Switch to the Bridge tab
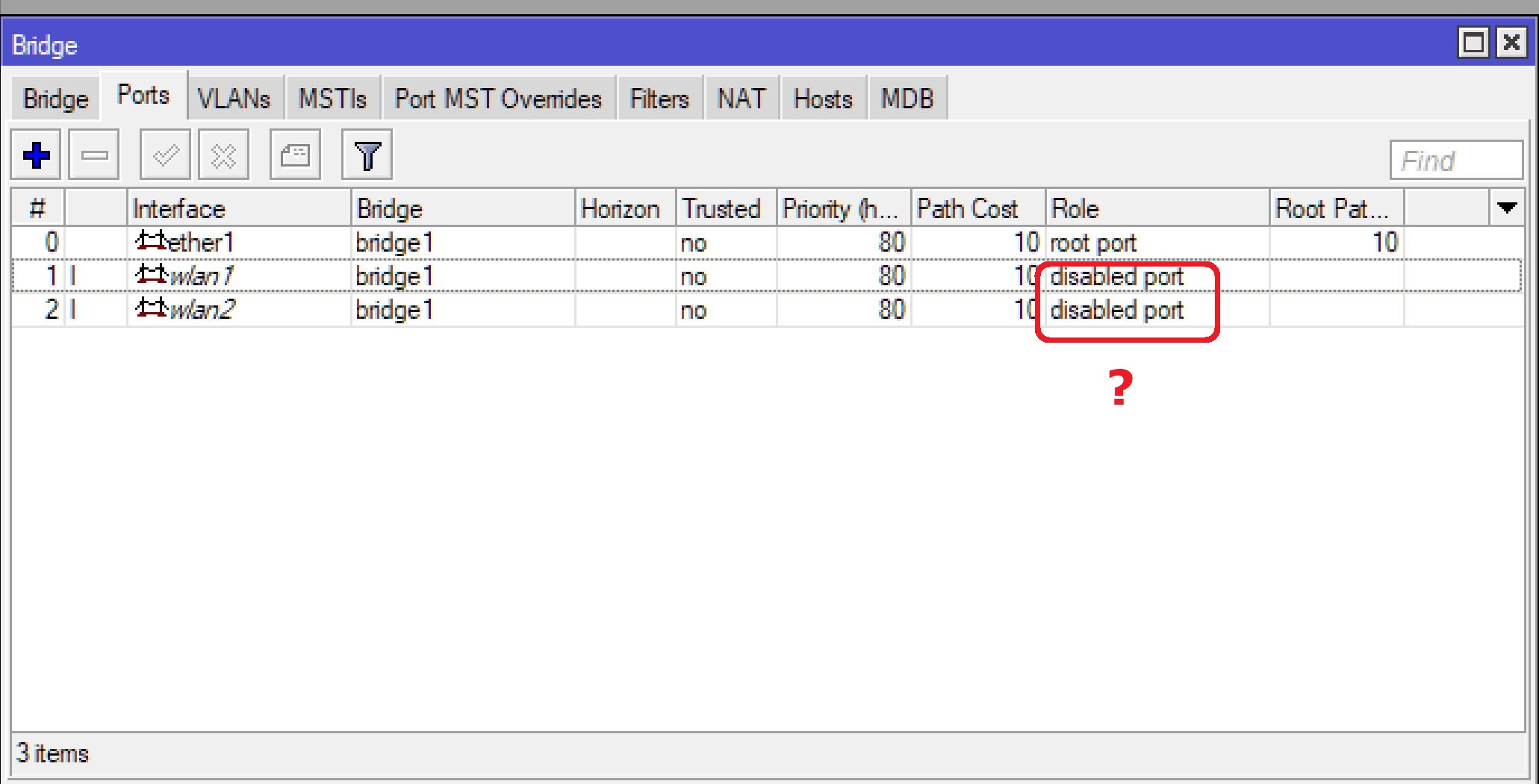 pos(56,99)
